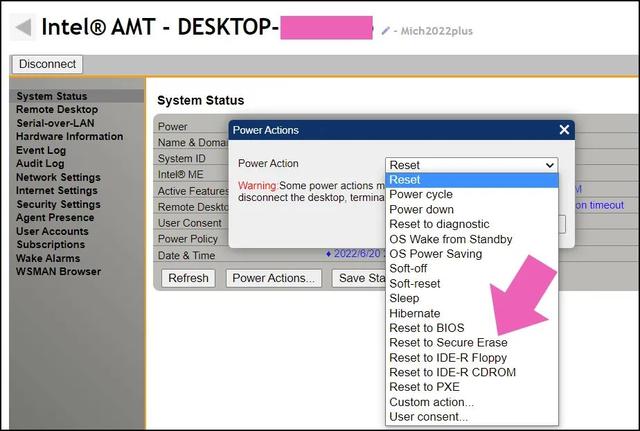Select Reset option in dropdown list
Image resolution: width=640 pixels, height=431 pixels.
(472, 180)
